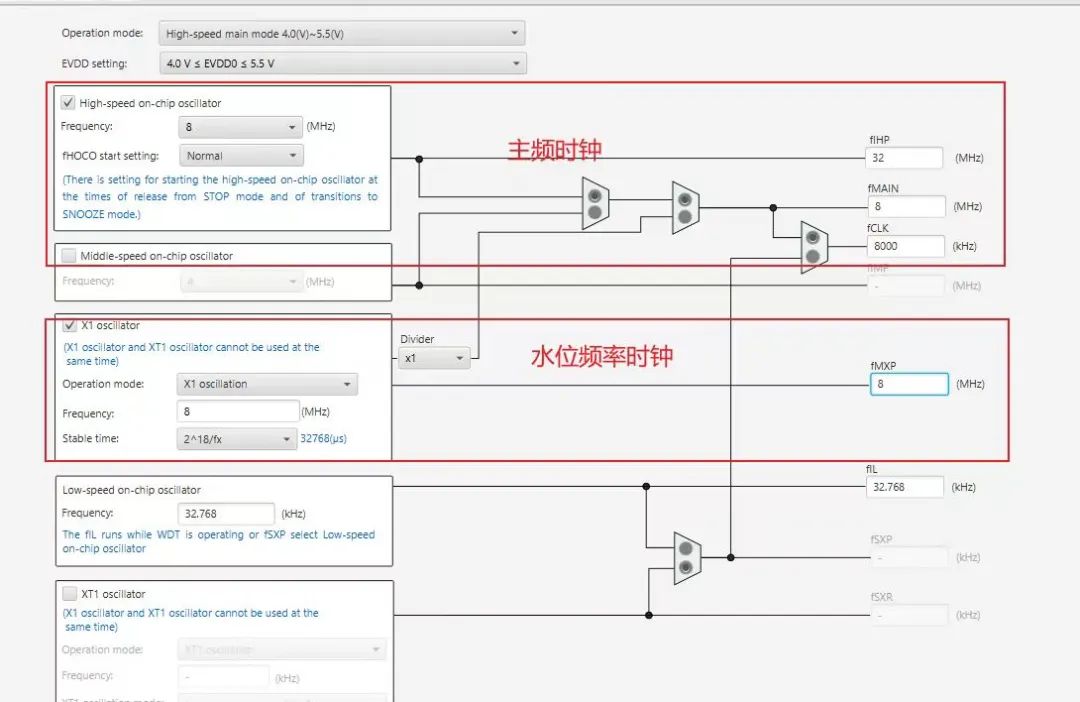
Task: Select middle-speed oscillator input on first multiplexer
Action: click(x=594, y=213)
